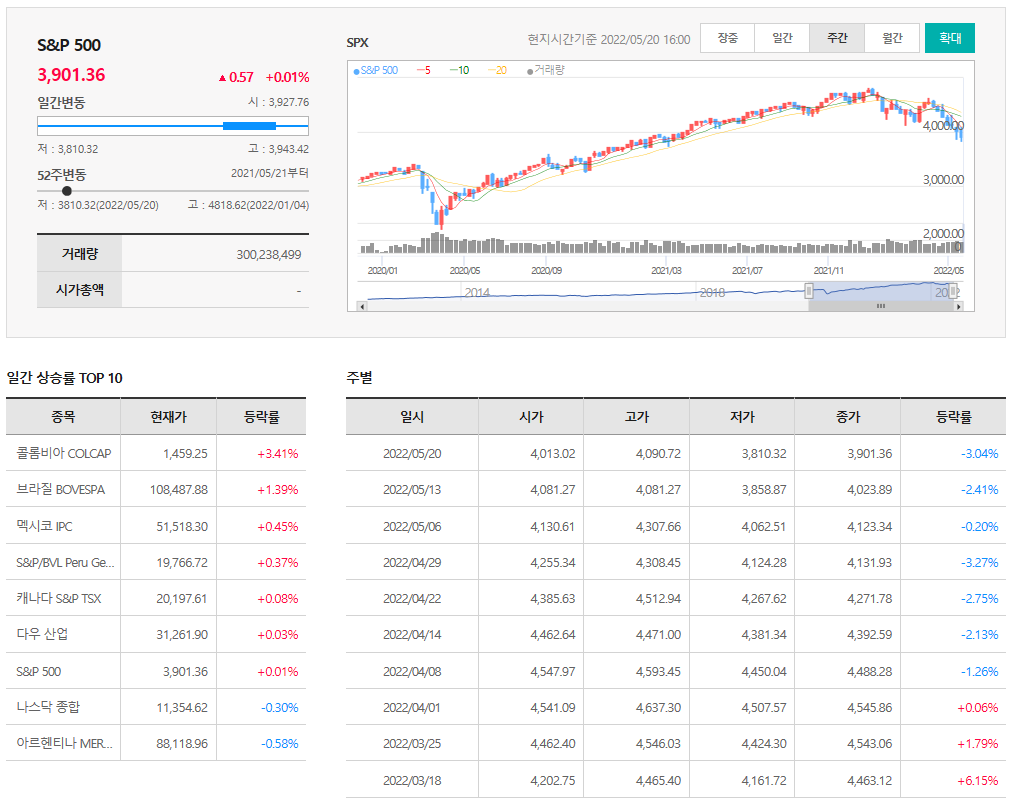1014x807 pixels.
Task: Open 멕시코 IPC index
Action: pos(44,526)
